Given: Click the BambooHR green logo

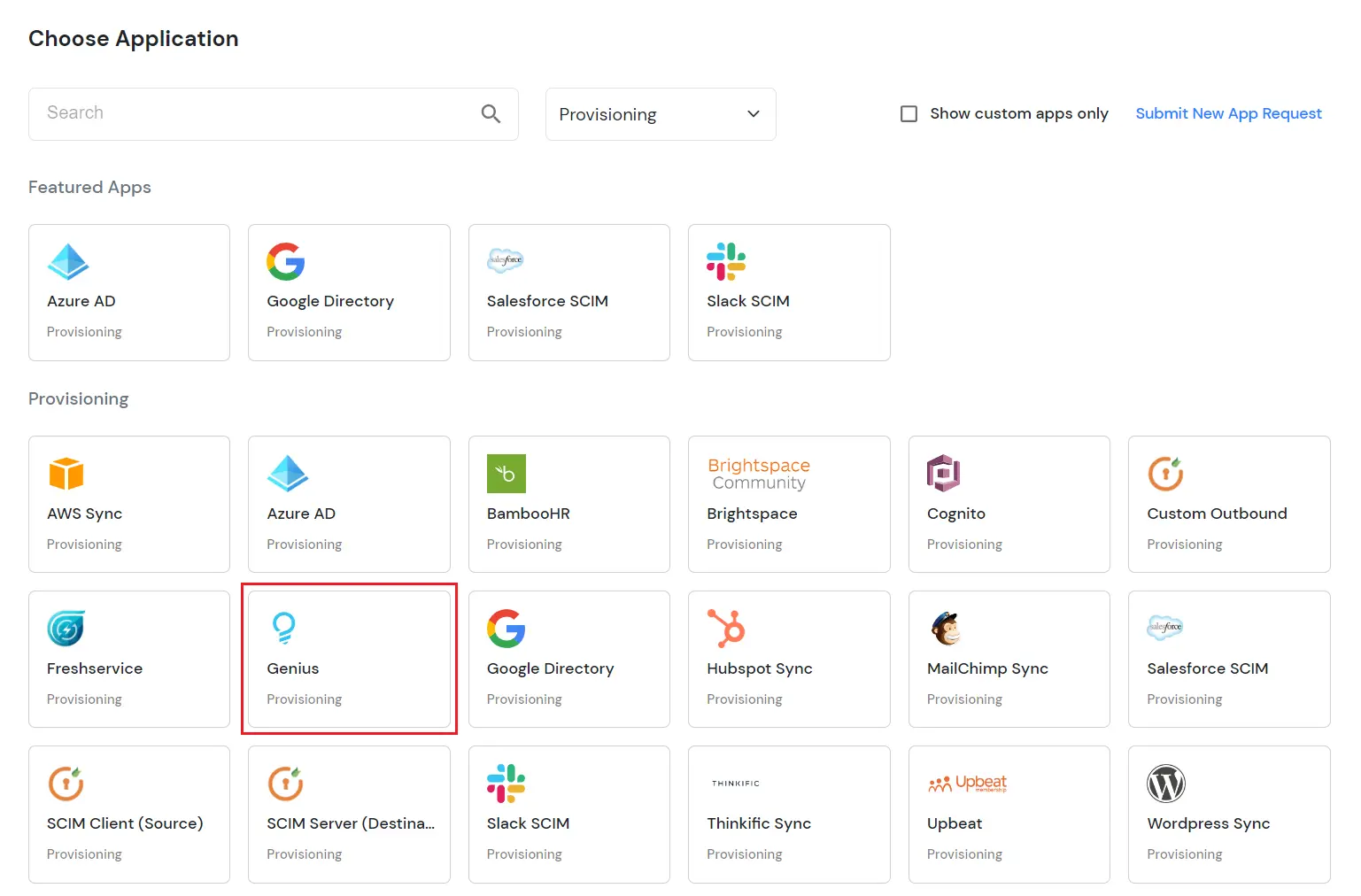Looking at the screenshot, I should [507, 474].
